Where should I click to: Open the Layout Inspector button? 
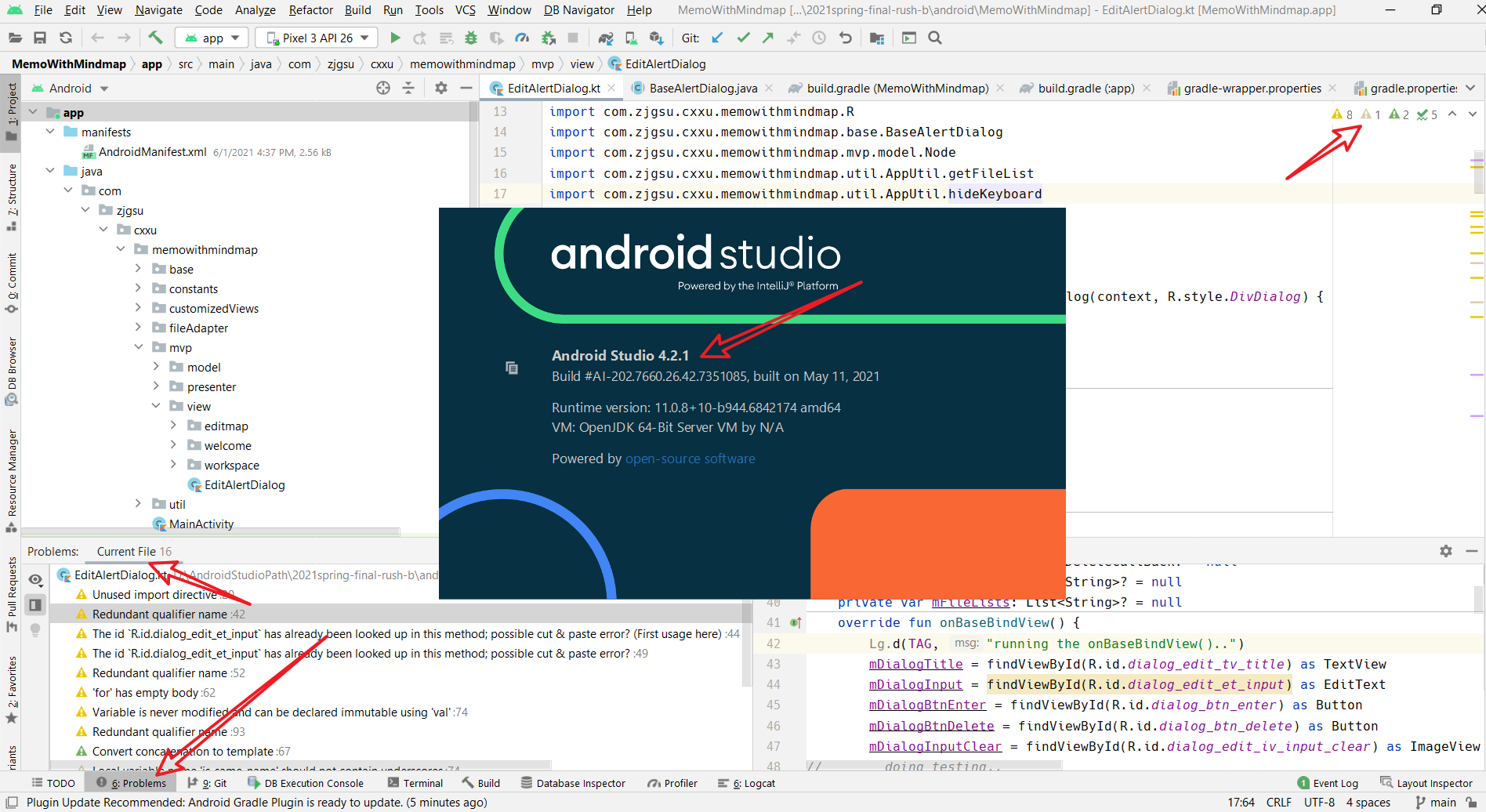pos(1426,783)
